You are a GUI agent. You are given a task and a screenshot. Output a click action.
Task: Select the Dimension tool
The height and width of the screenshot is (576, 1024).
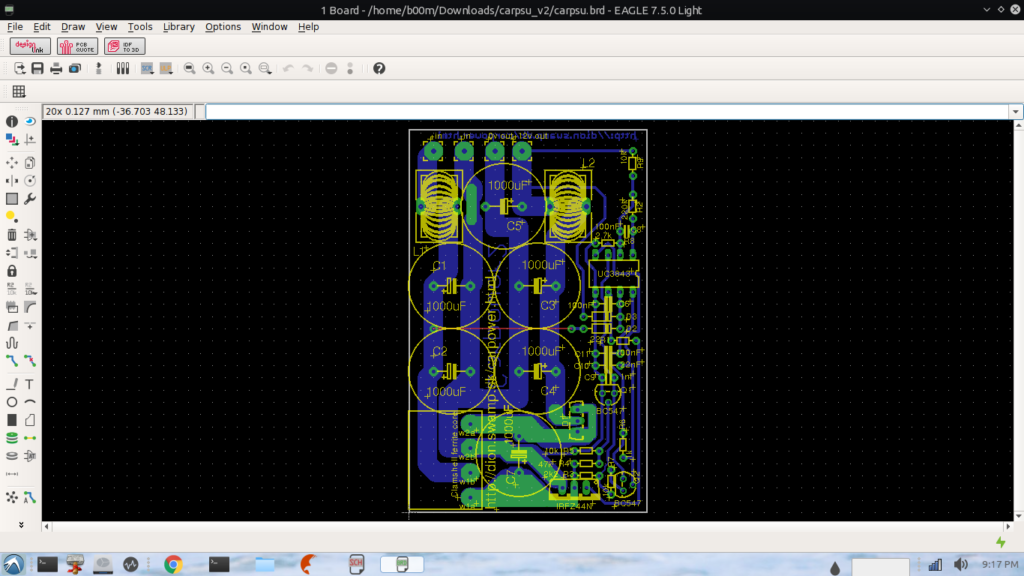tap(12, 474)
